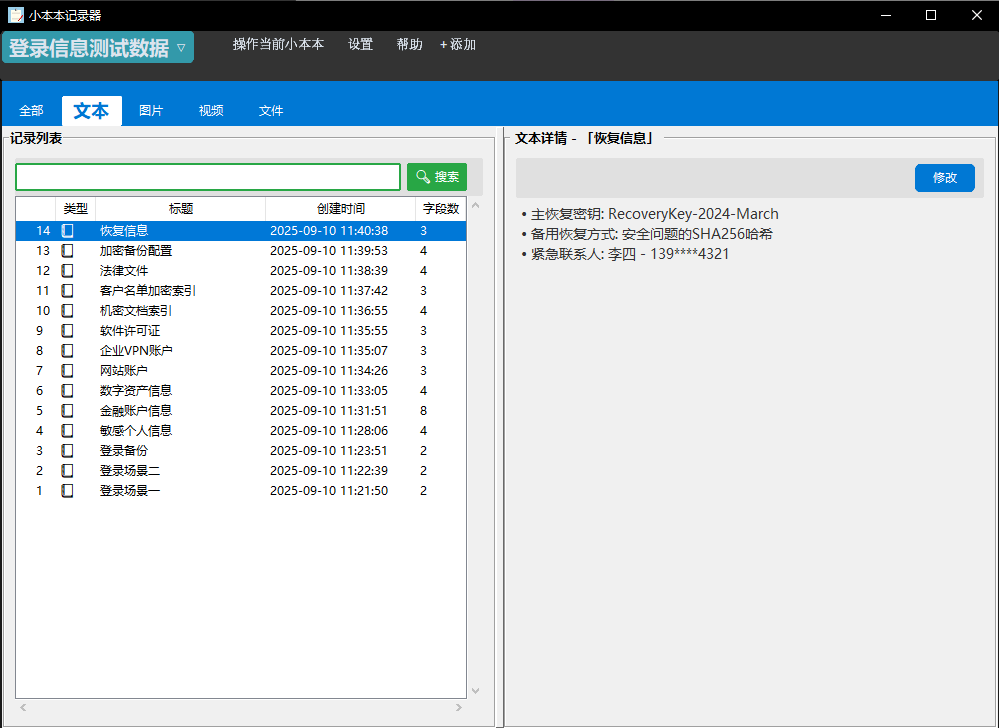
Task: Click the type icon beside 金融账户信息
Action: [68, 411]
